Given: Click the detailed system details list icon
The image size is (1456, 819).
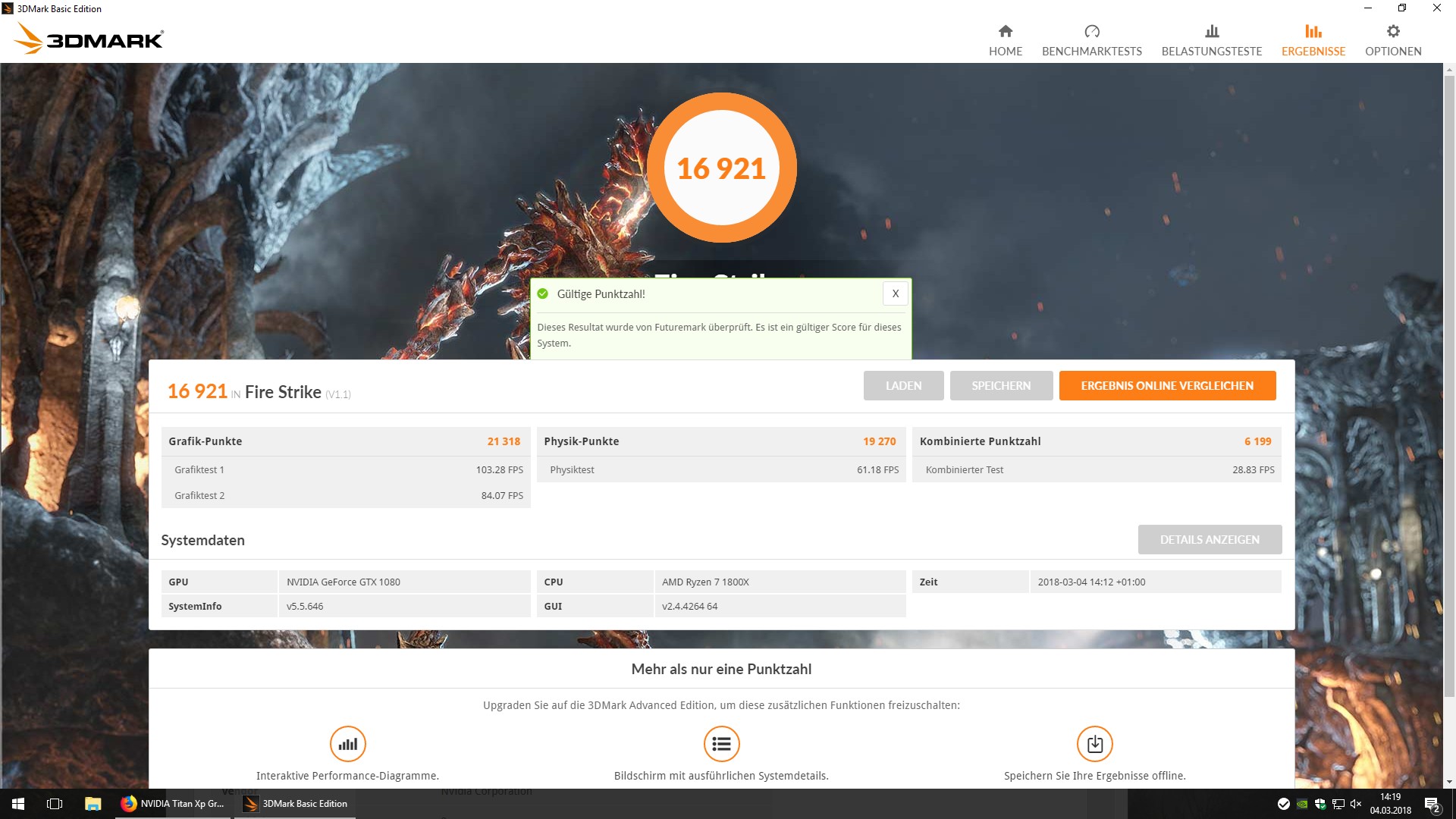Looking at the screenshot, I should pyautogui.click(x=721, y=744).
